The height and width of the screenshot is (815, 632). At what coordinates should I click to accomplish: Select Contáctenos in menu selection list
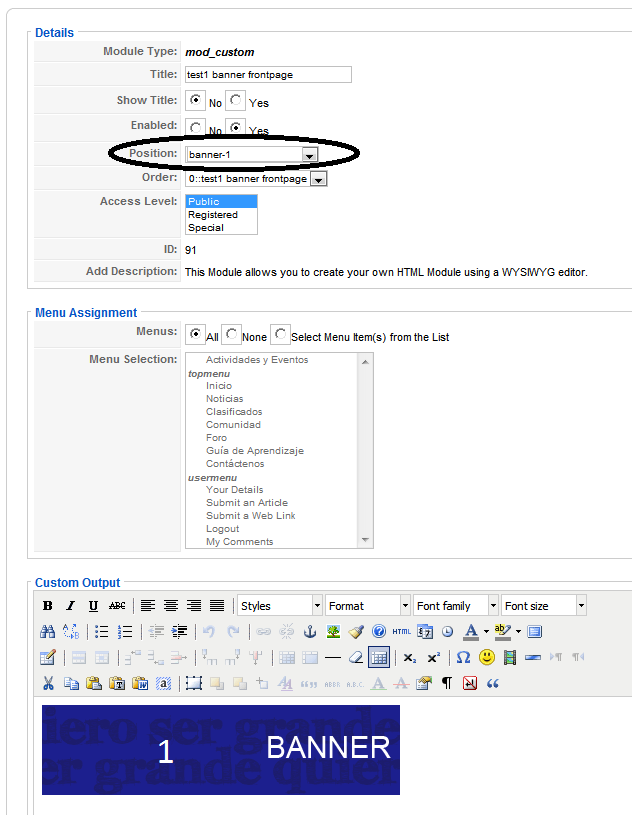tap(235, 464)
